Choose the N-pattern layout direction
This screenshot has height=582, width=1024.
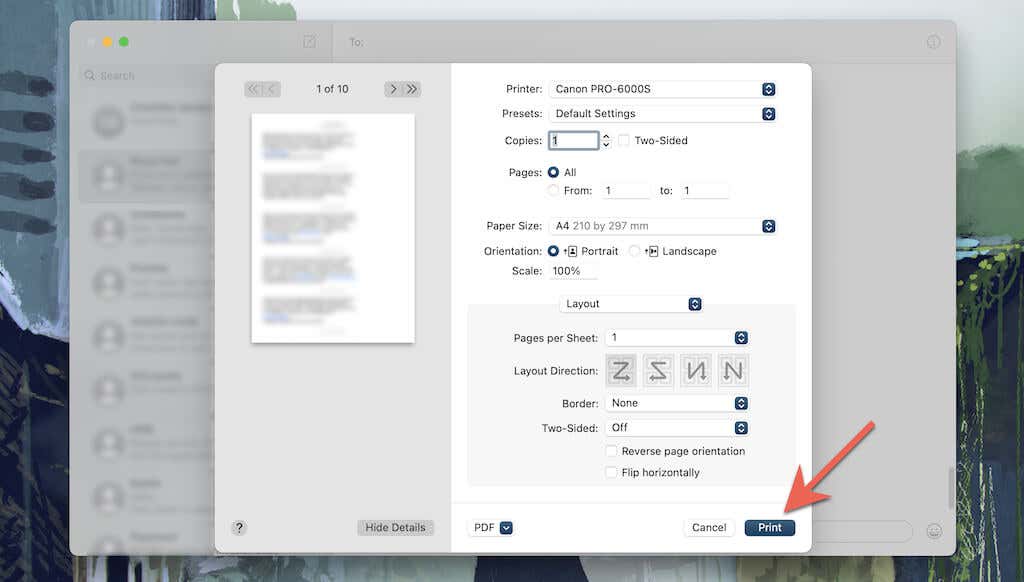733,371
